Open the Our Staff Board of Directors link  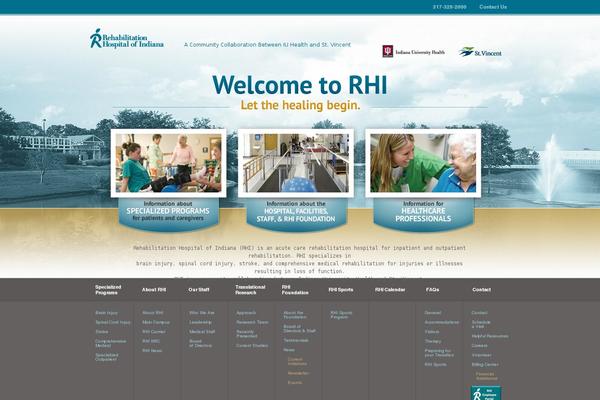tap(200, 343)
